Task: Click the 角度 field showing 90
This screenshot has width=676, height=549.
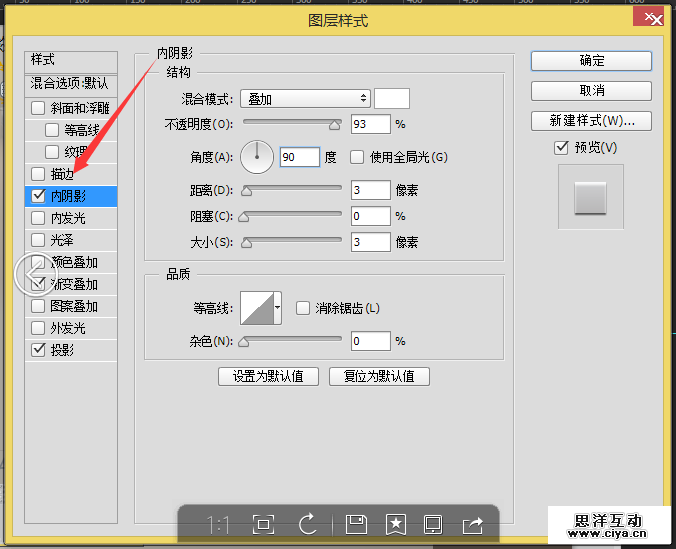Action: 300,157
